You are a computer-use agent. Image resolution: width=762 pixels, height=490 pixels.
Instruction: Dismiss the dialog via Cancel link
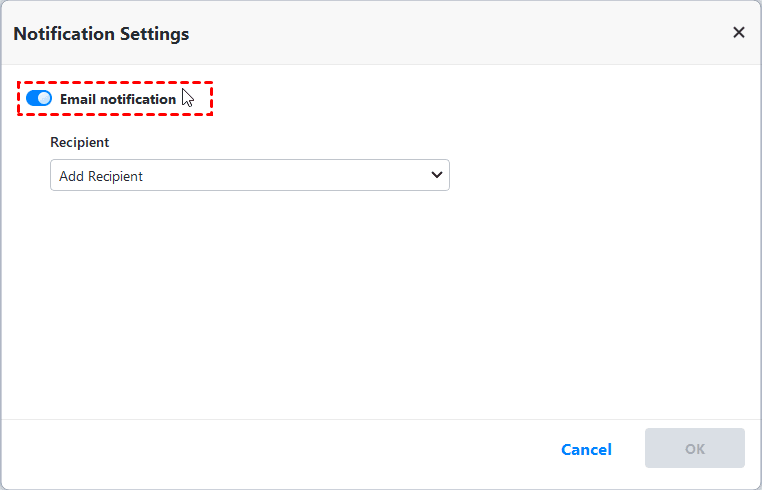pyautogui.click(x=586, y=449)
